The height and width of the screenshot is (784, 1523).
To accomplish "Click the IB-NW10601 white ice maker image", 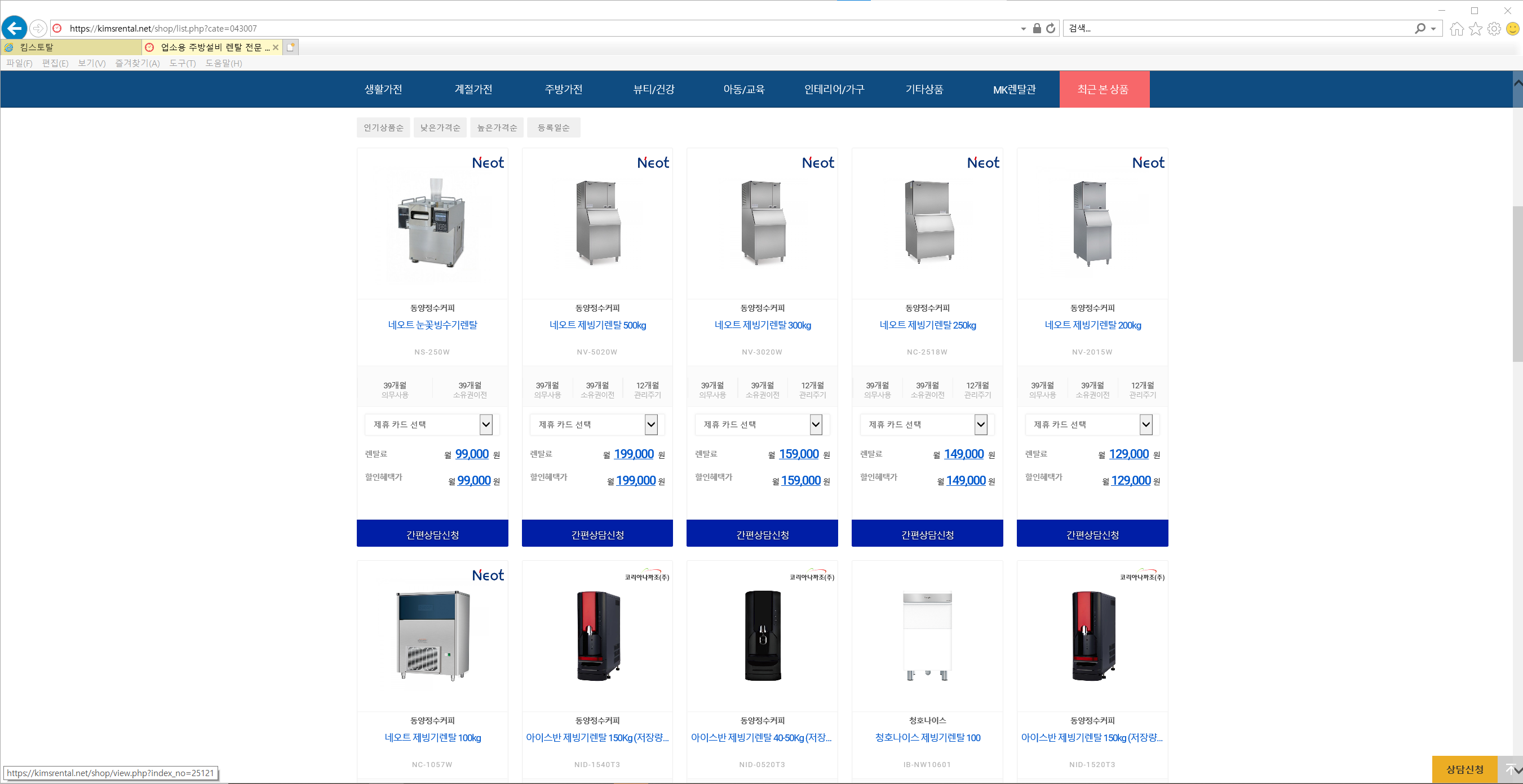I will (x=927, y=637).
